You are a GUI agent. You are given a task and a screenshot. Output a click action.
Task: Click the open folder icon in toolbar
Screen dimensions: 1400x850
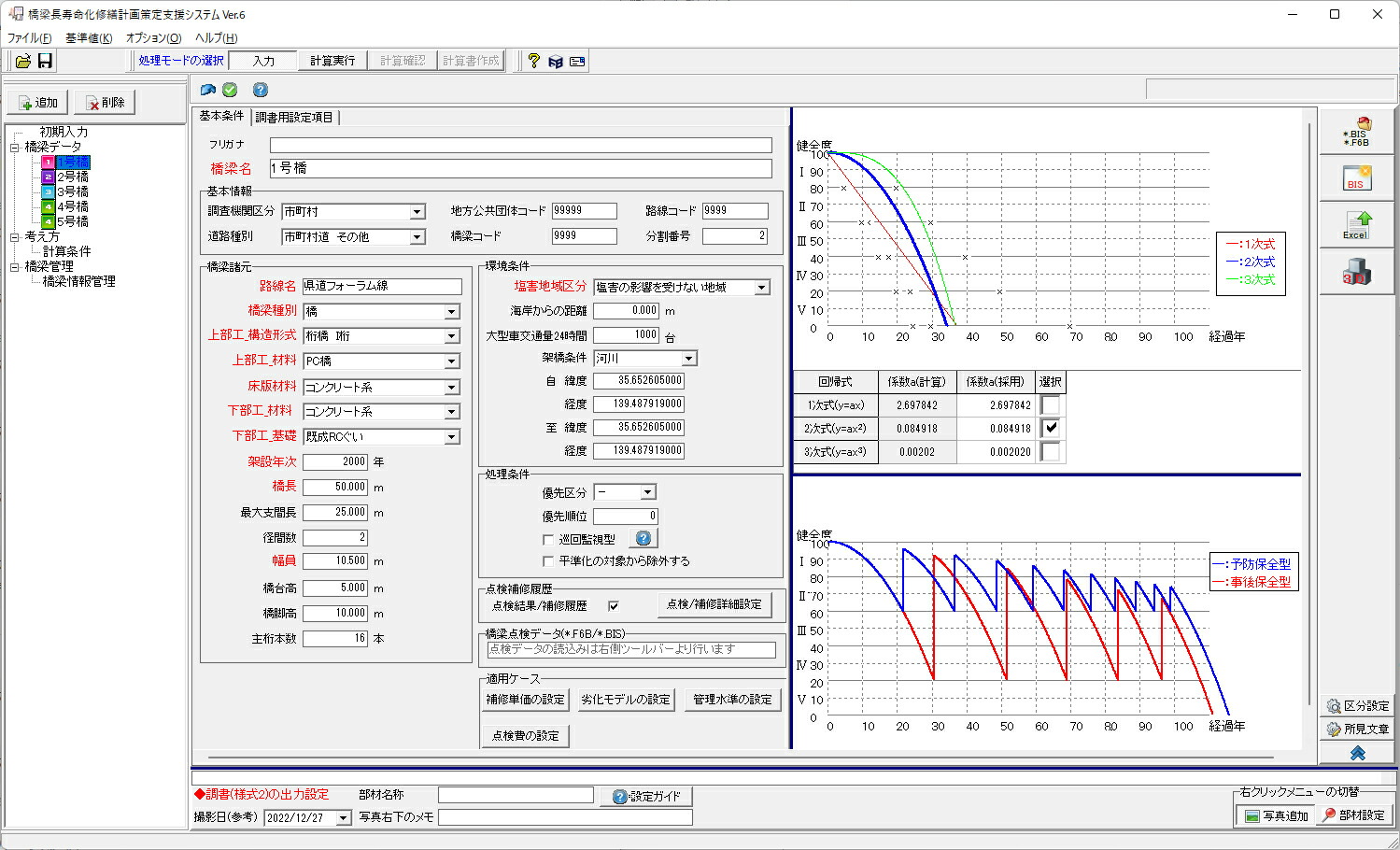coord(22,61)
